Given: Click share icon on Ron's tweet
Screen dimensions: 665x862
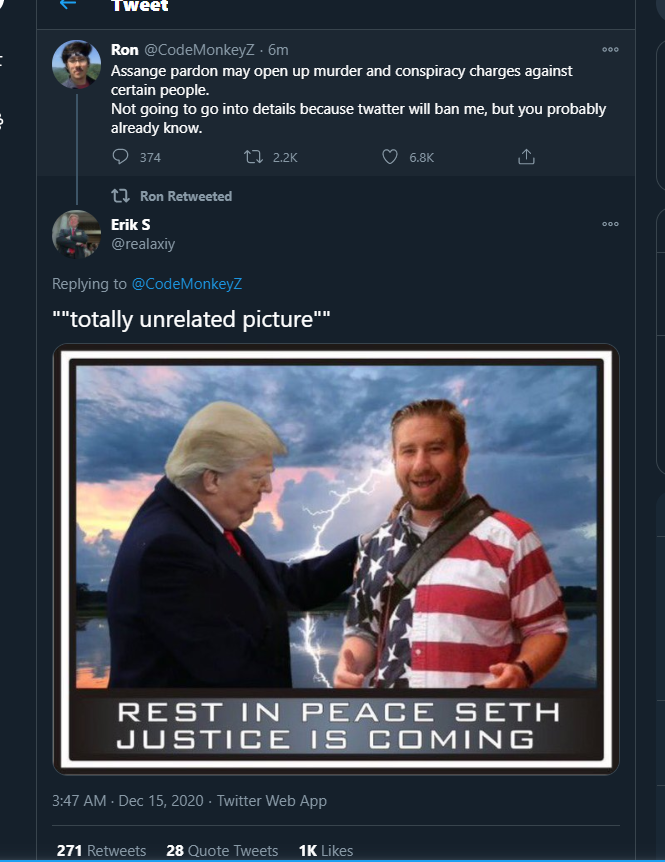Looking at the screenshot, I should 526,157.
